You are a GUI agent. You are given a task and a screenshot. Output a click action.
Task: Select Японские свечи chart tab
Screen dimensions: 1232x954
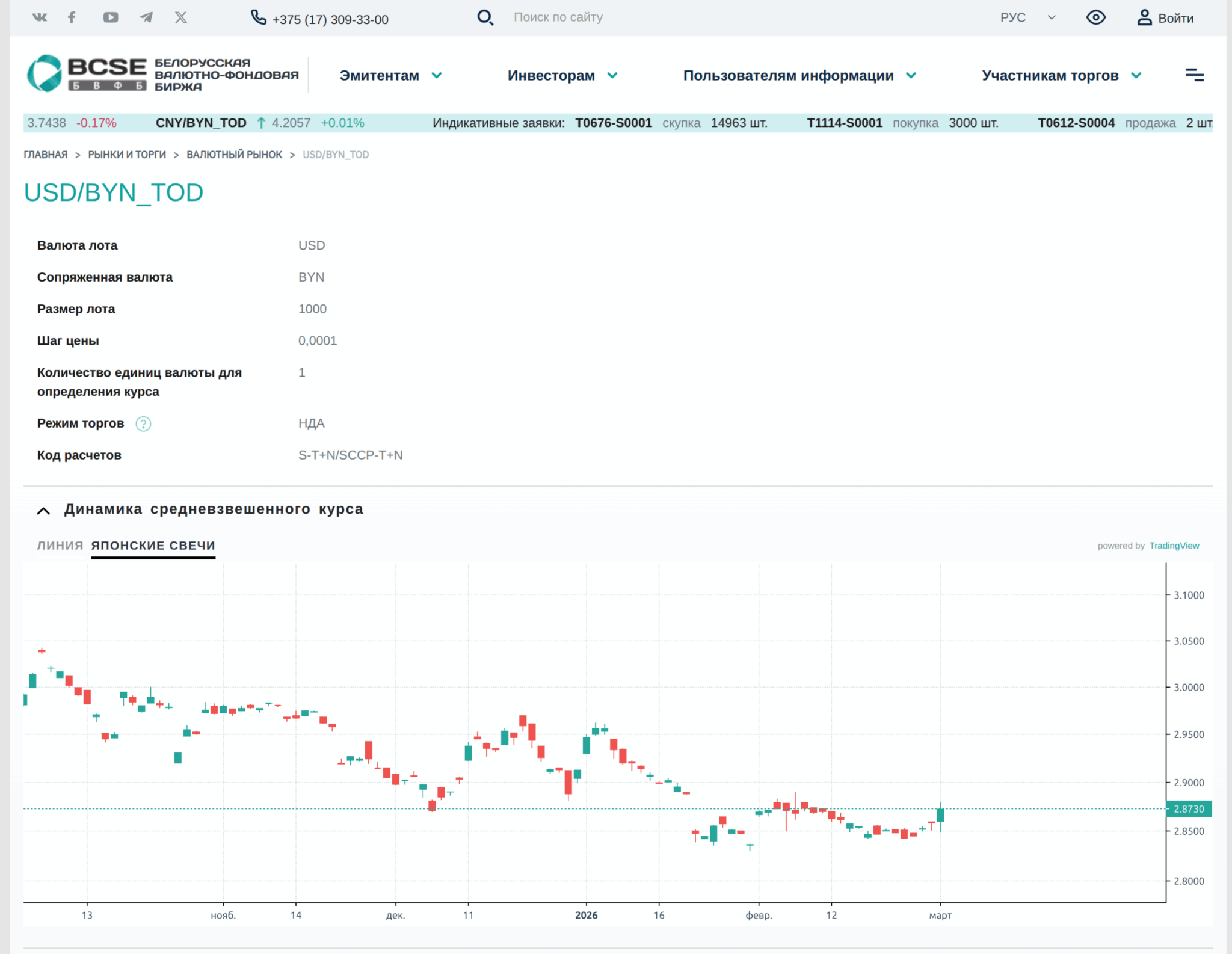click(x=153, y=546)
